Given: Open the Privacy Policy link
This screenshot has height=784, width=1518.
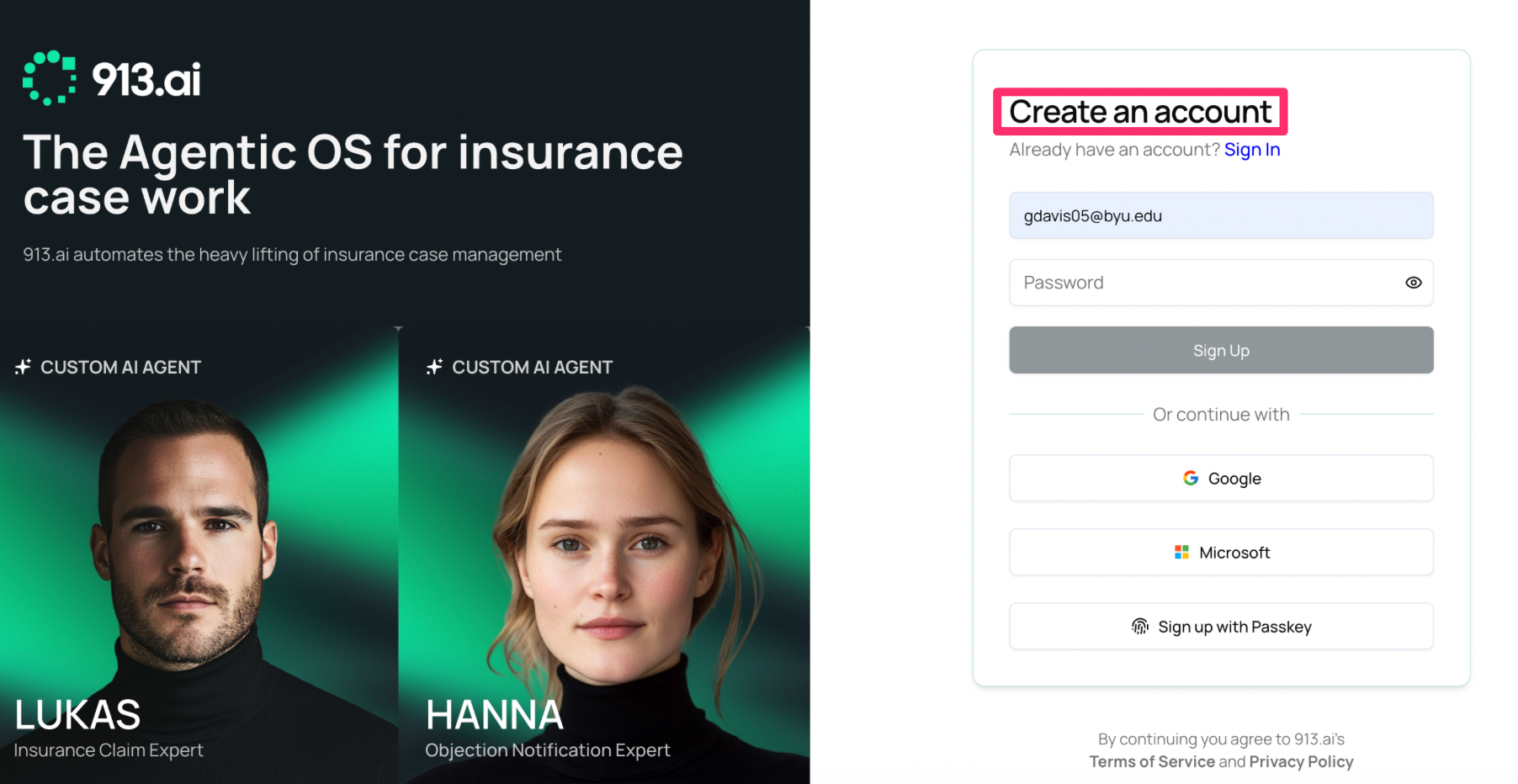Looking at the screenshot, I should [x=1301, y=761].
